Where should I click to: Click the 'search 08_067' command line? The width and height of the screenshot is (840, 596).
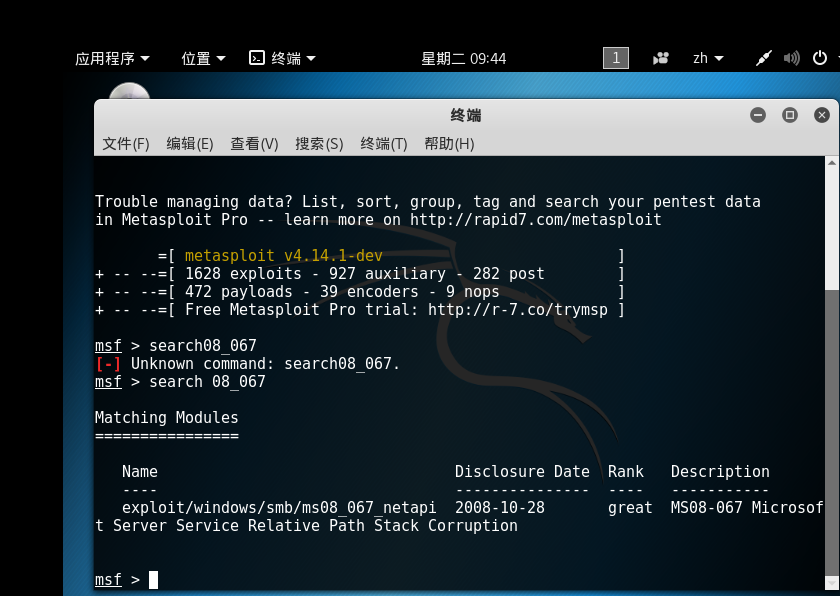(207, 382)
